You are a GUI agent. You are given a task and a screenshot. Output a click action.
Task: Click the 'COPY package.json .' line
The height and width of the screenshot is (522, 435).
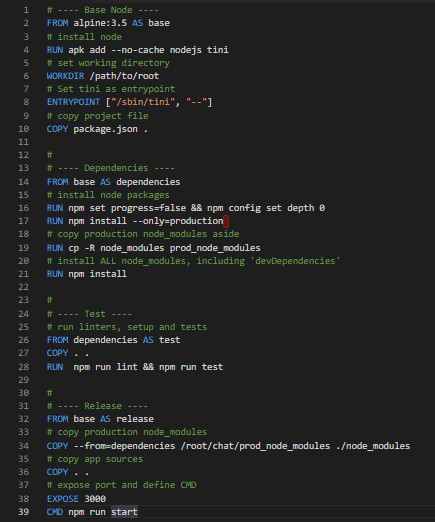[97, 129]
